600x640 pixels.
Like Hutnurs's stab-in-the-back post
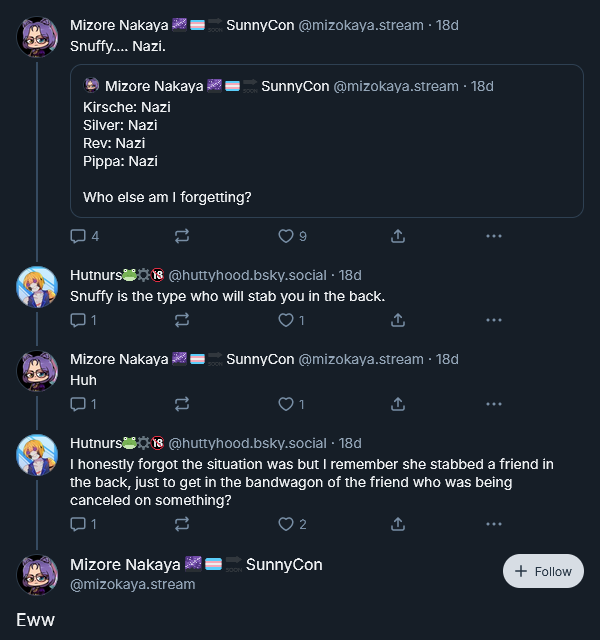[286, 320]
